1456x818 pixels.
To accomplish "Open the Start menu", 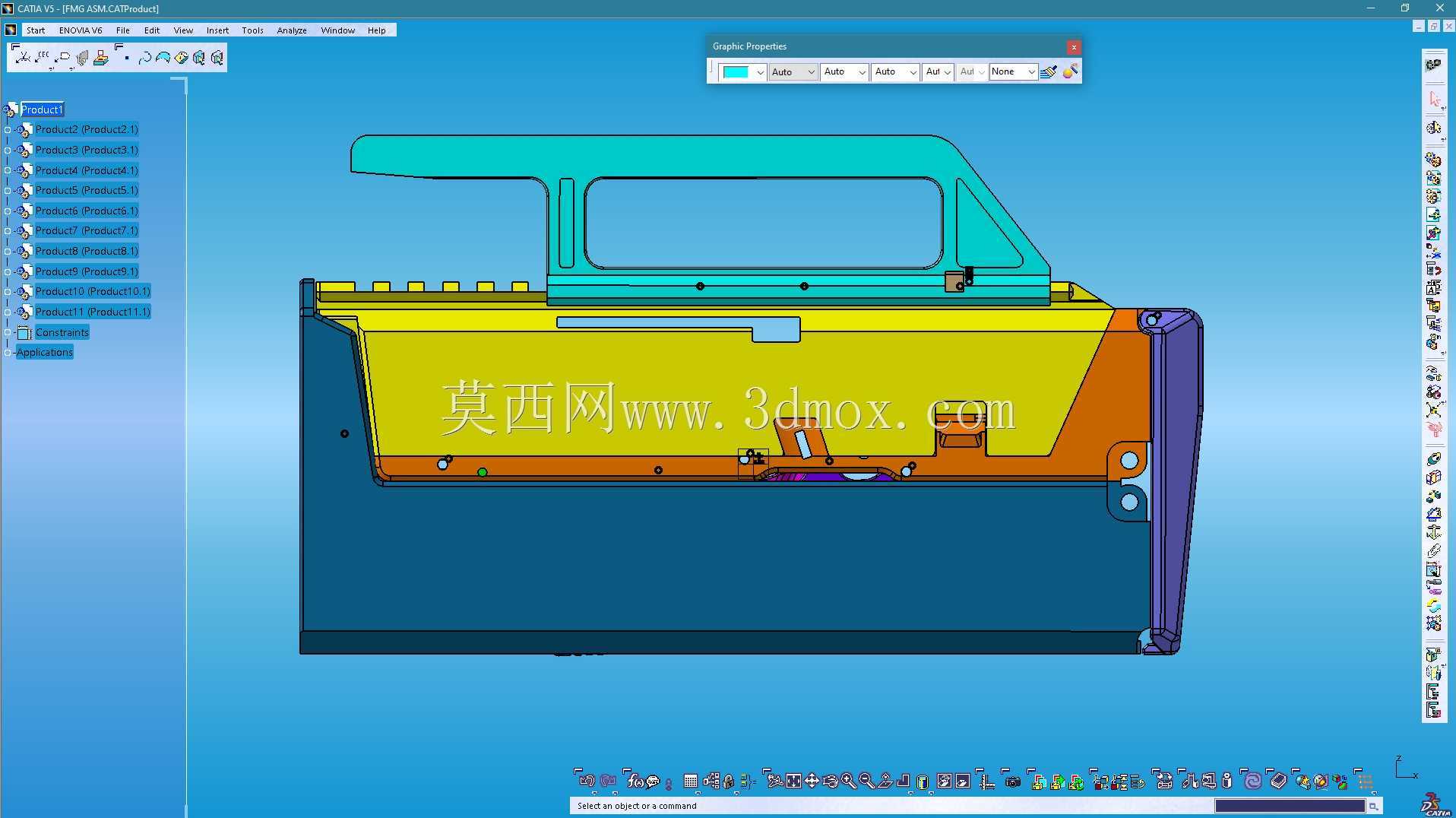I will [x=36, y=30].
